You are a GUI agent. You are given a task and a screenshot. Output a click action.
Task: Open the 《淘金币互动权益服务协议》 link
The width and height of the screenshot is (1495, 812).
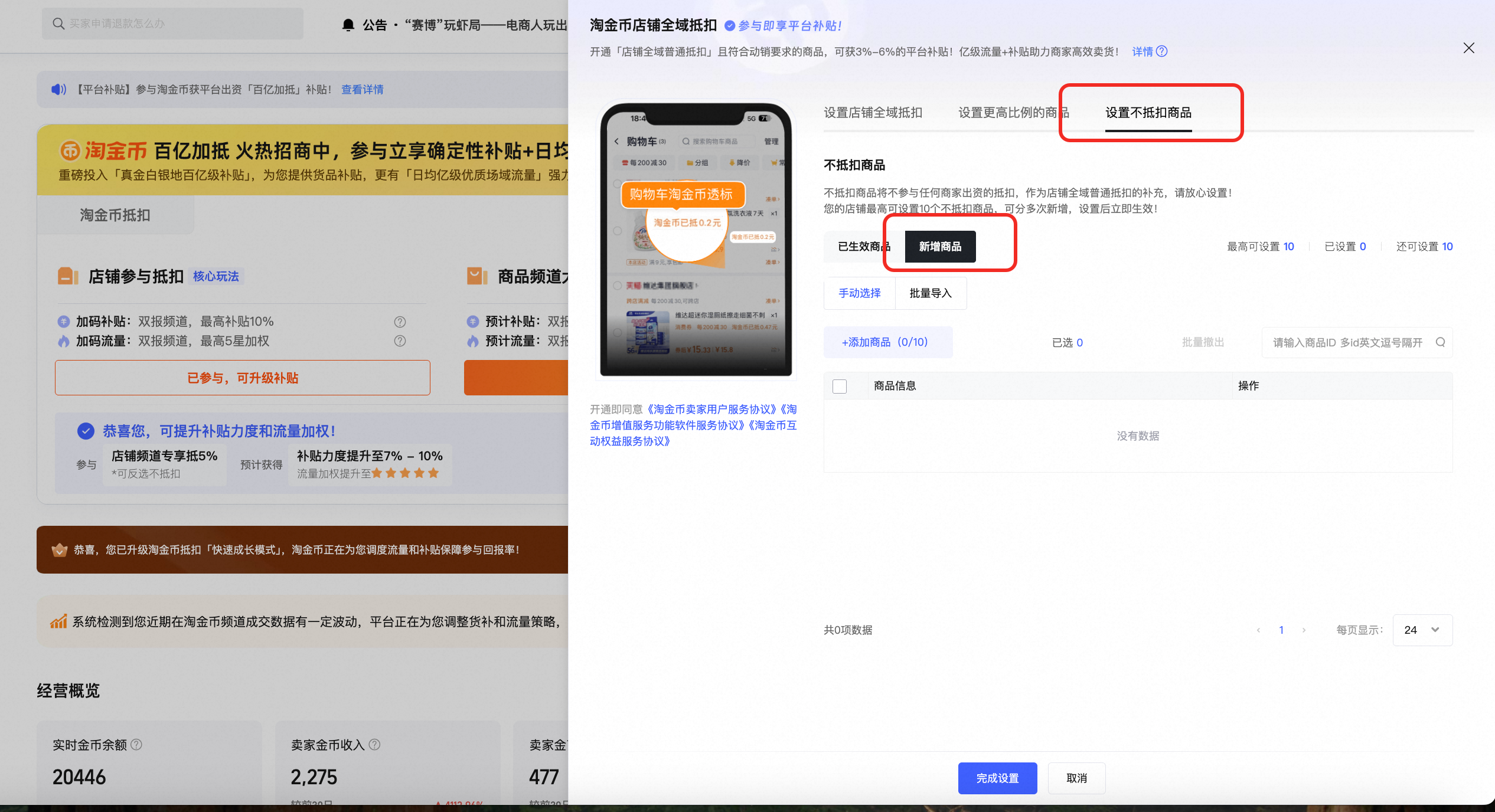pos(693,433)
